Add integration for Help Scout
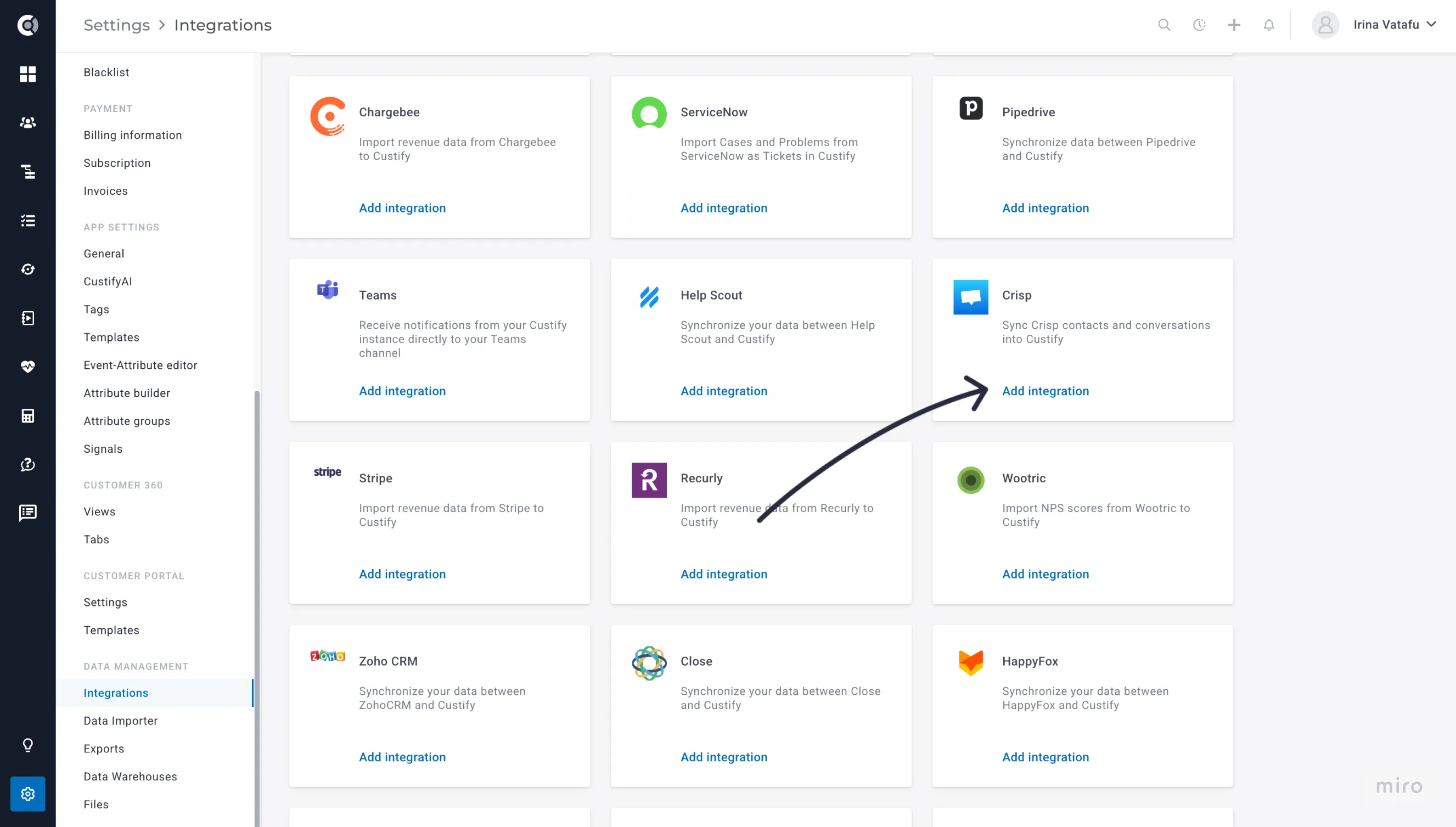Screen dimensions: 1456x827 click(723, 391)
